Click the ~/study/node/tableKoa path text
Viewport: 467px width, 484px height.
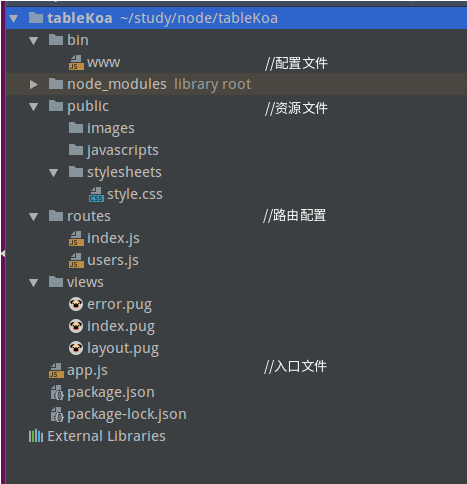point(199,18)
